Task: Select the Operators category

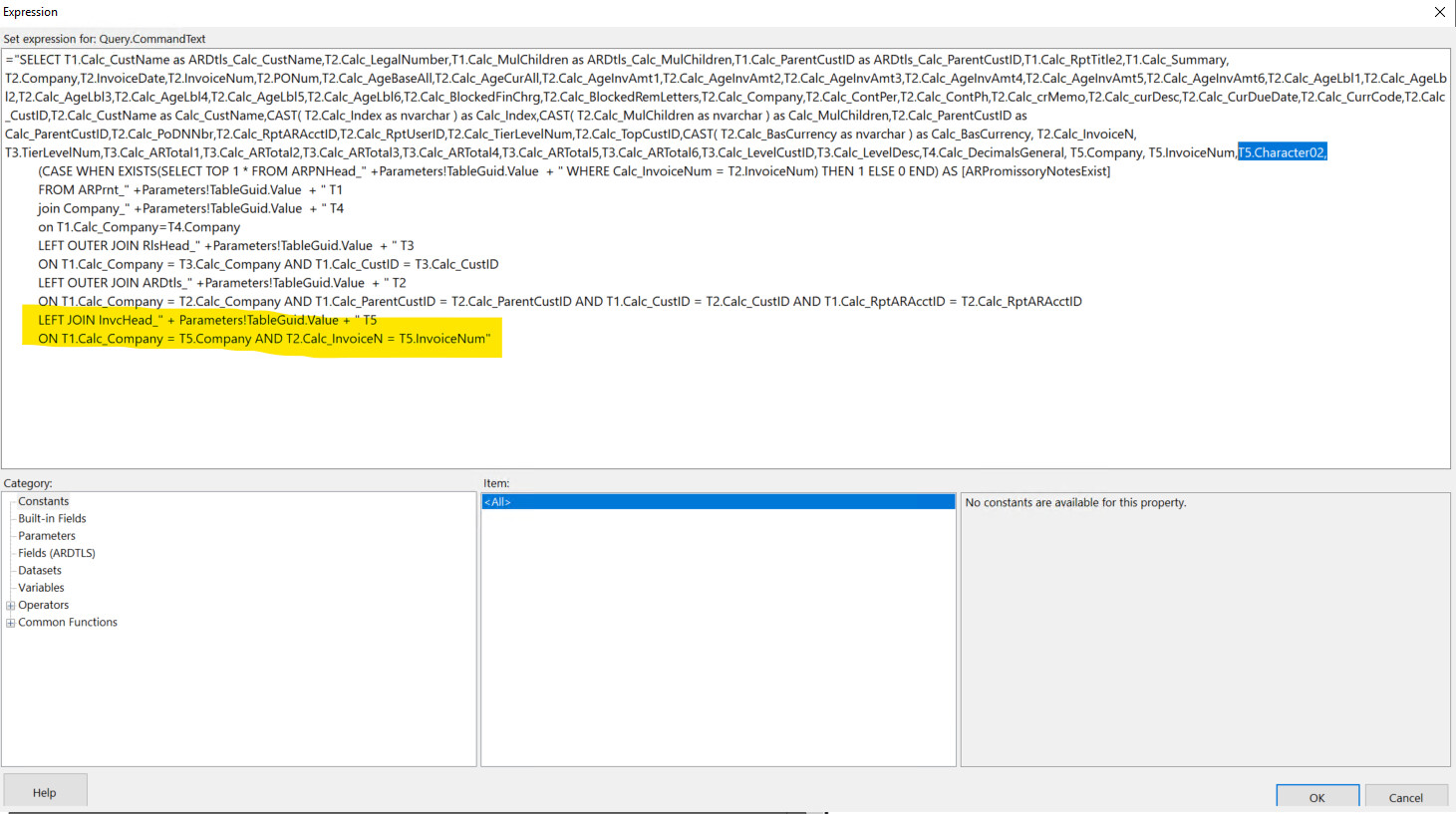Action: [44, 605]
